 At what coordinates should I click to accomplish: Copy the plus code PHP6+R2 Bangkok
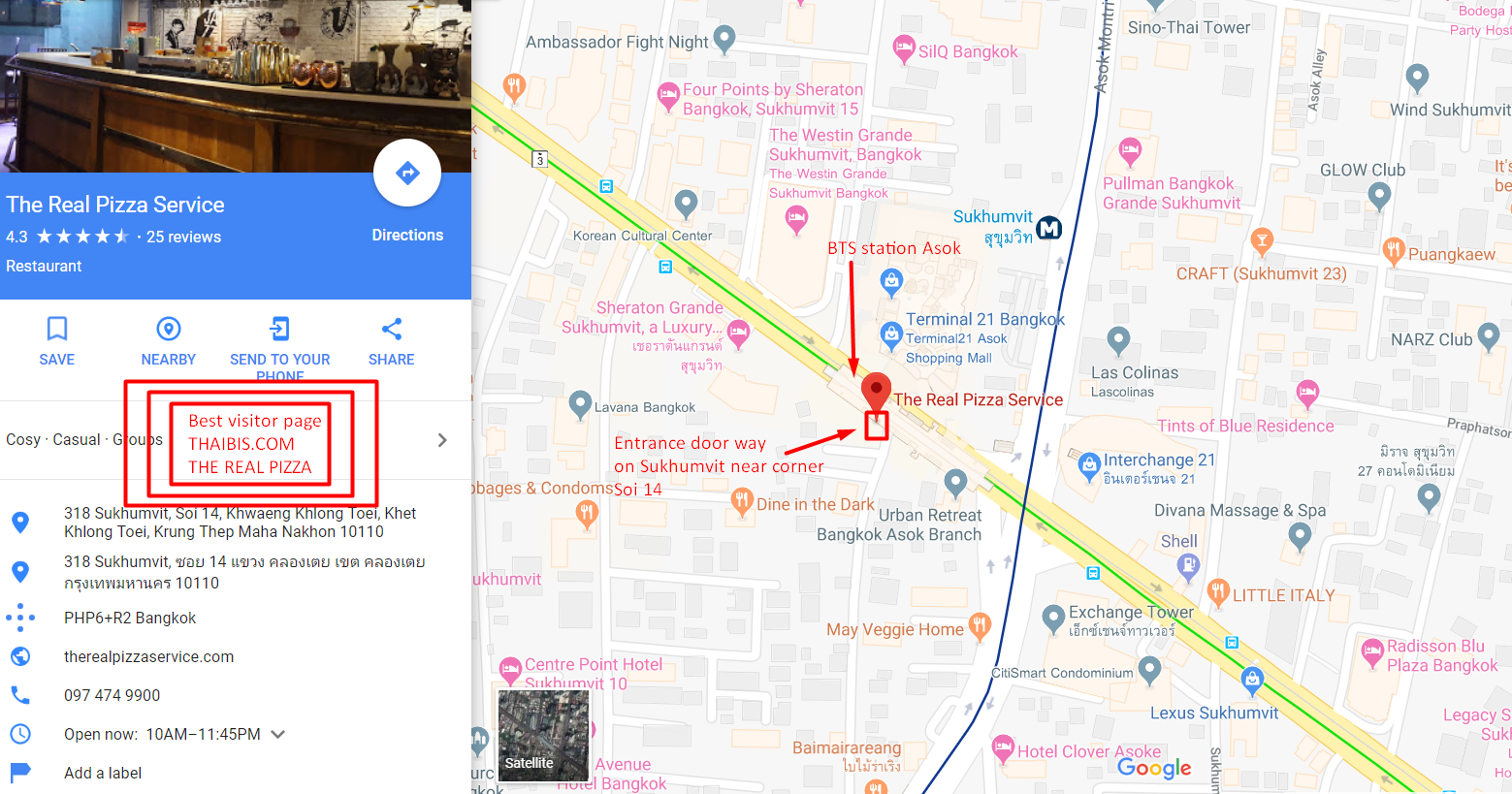(130, 618)
